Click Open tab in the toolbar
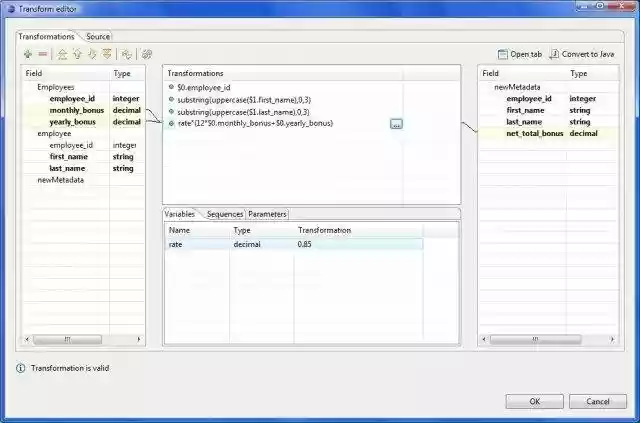640x423 pixels. (519, 54)
